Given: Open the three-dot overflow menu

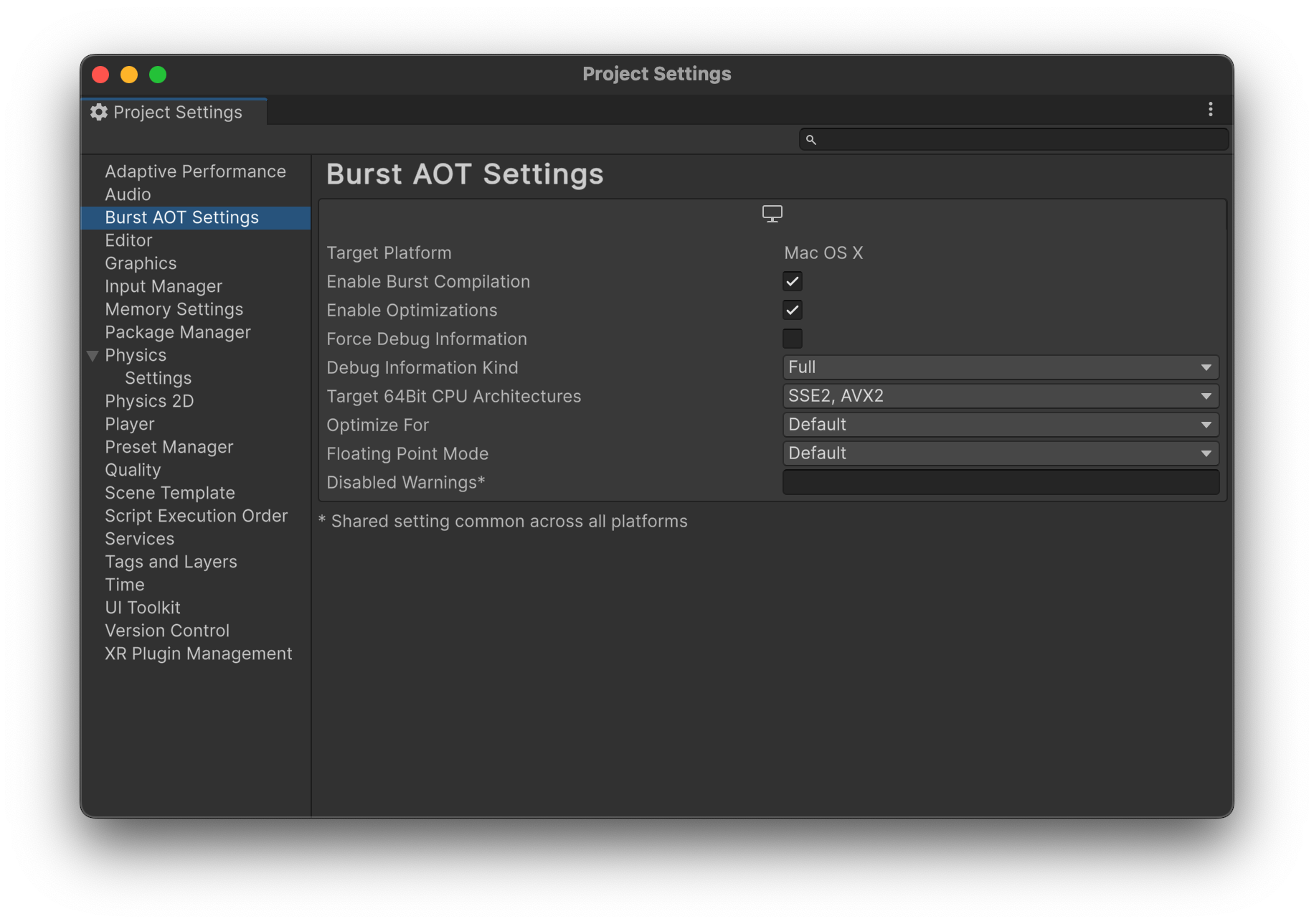Looking at the screenshot, I should [1211, 109].
